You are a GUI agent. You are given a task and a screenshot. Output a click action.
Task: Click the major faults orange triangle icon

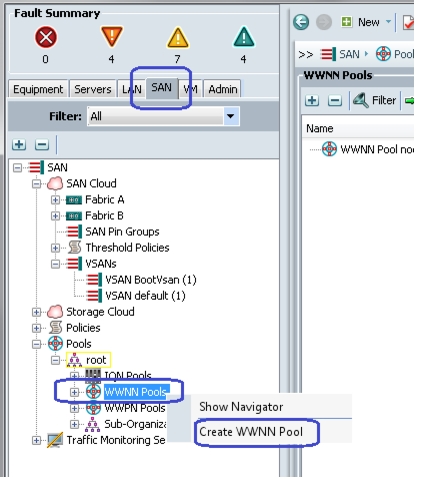[112, 36]
